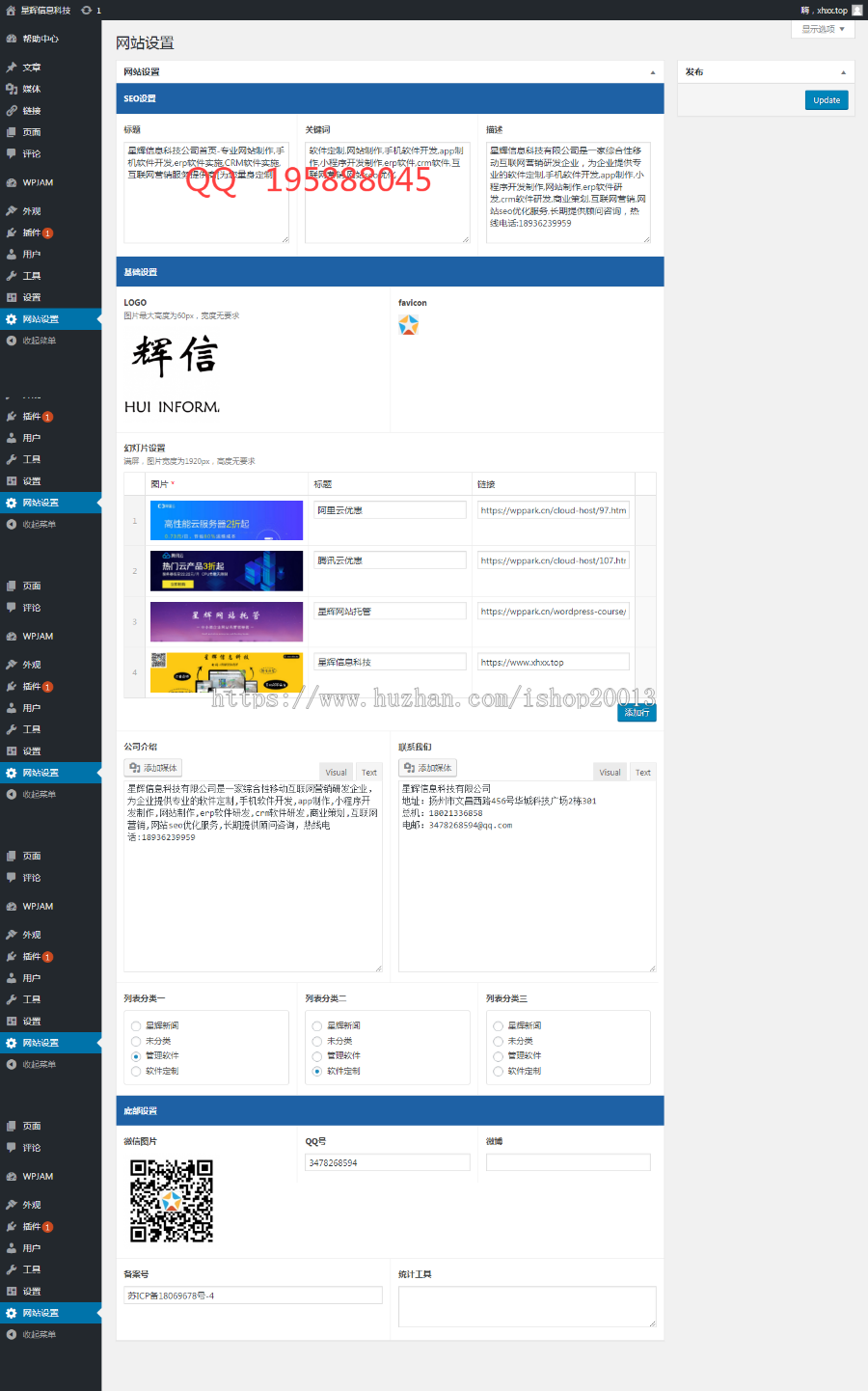Click the blue Update button
Image resolution: width=868 pixels, height=1391 pixels.
827,100
